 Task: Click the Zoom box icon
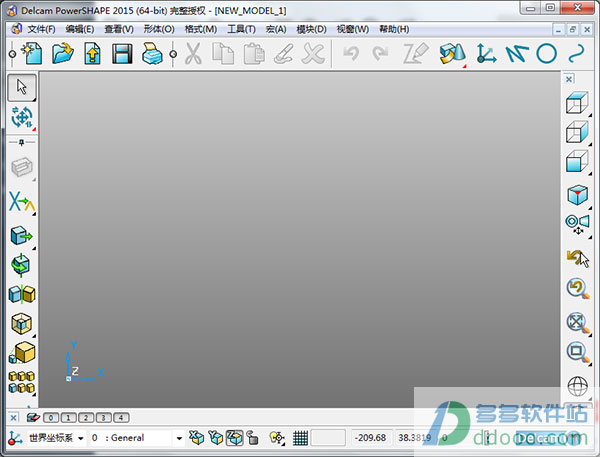coord(578,353)
